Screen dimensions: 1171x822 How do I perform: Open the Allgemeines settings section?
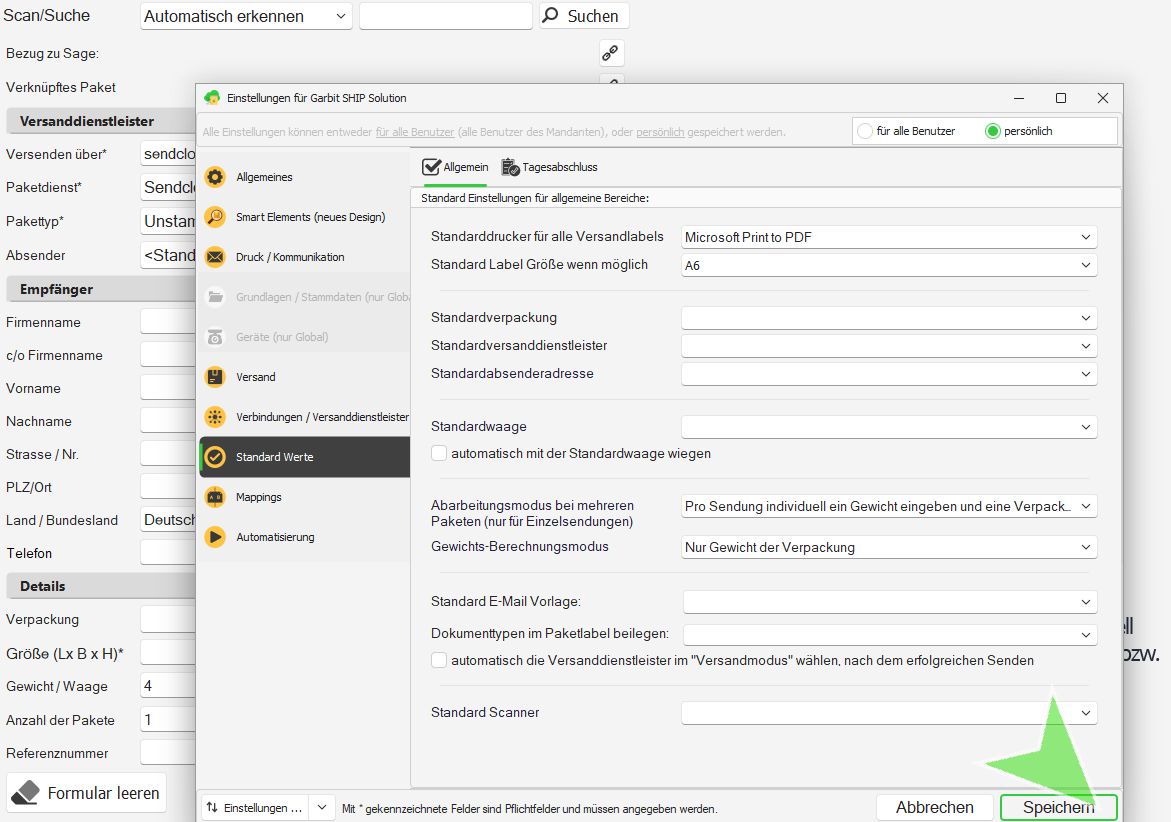point(305,177)
